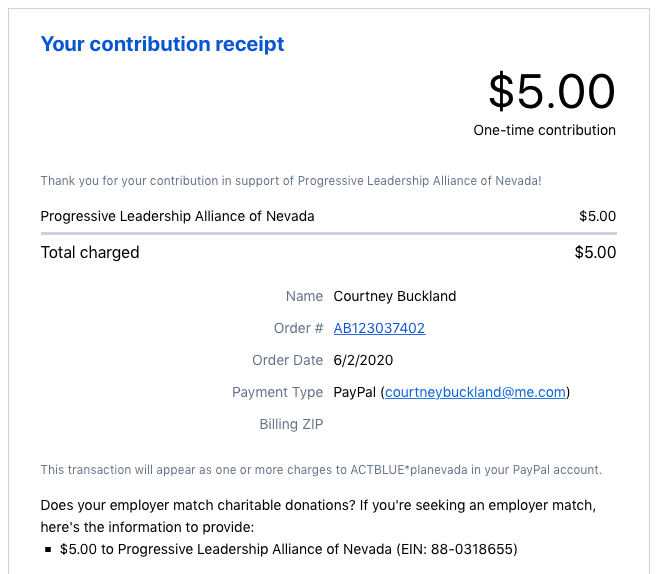Click the thank you message line
The width and height of the screenshot is (657, 574).
pos(291,181)
